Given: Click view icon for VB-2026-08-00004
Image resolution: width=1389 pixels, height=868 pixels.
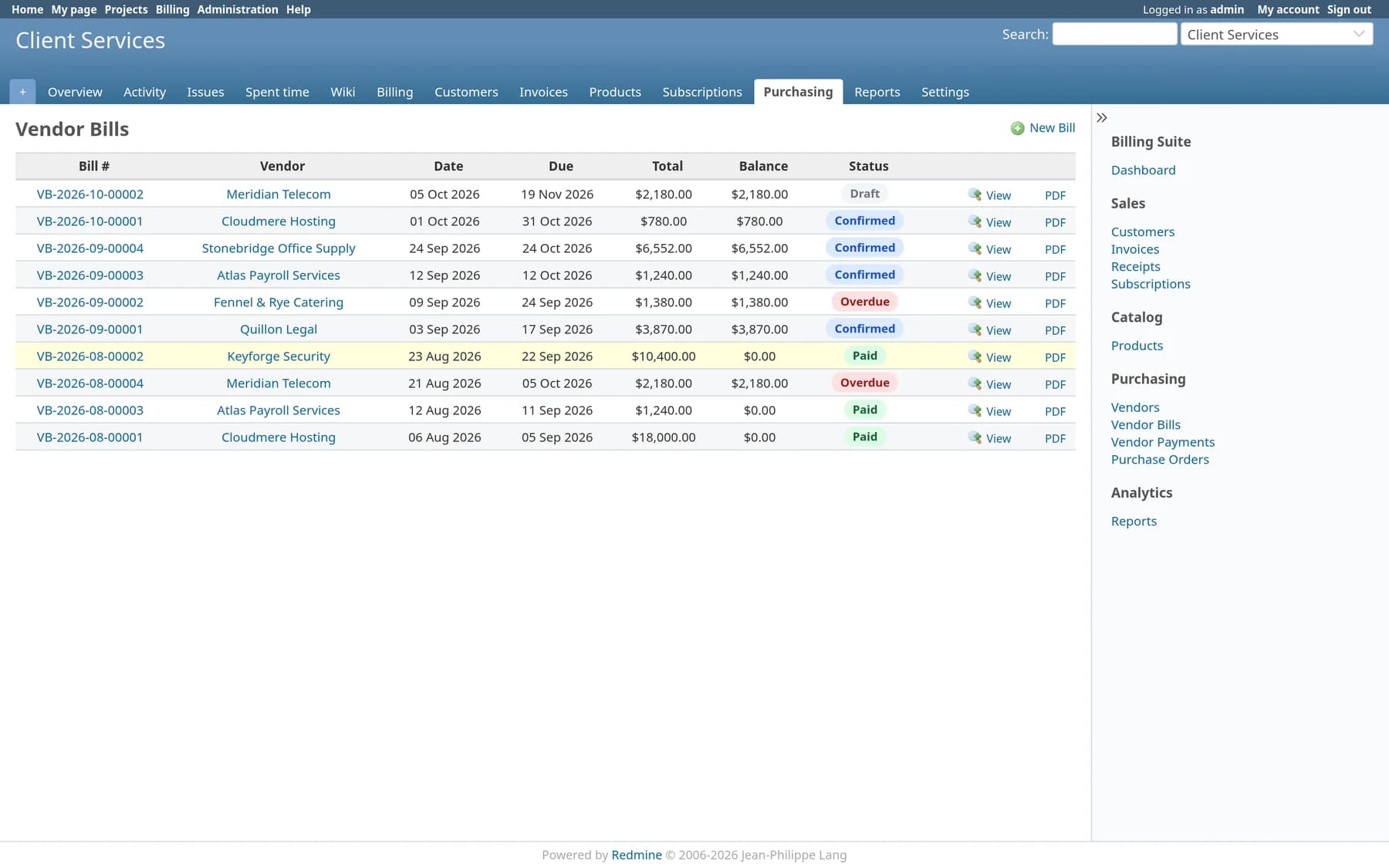Looking at the screenshot, I should (975, 383).
